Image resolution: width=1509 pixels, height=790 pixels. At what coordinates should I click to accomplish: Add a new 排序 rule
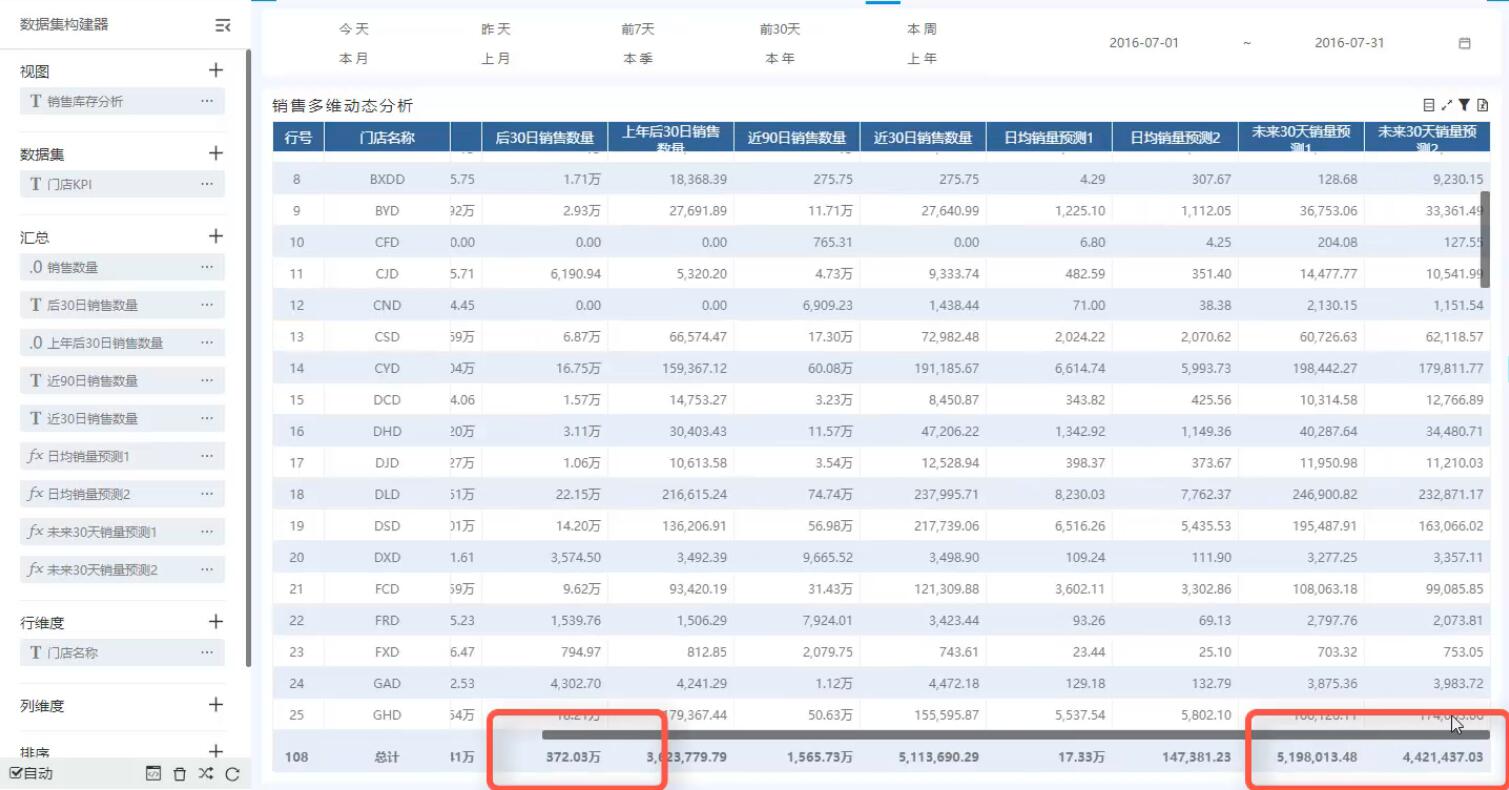(x=215, y=751)
